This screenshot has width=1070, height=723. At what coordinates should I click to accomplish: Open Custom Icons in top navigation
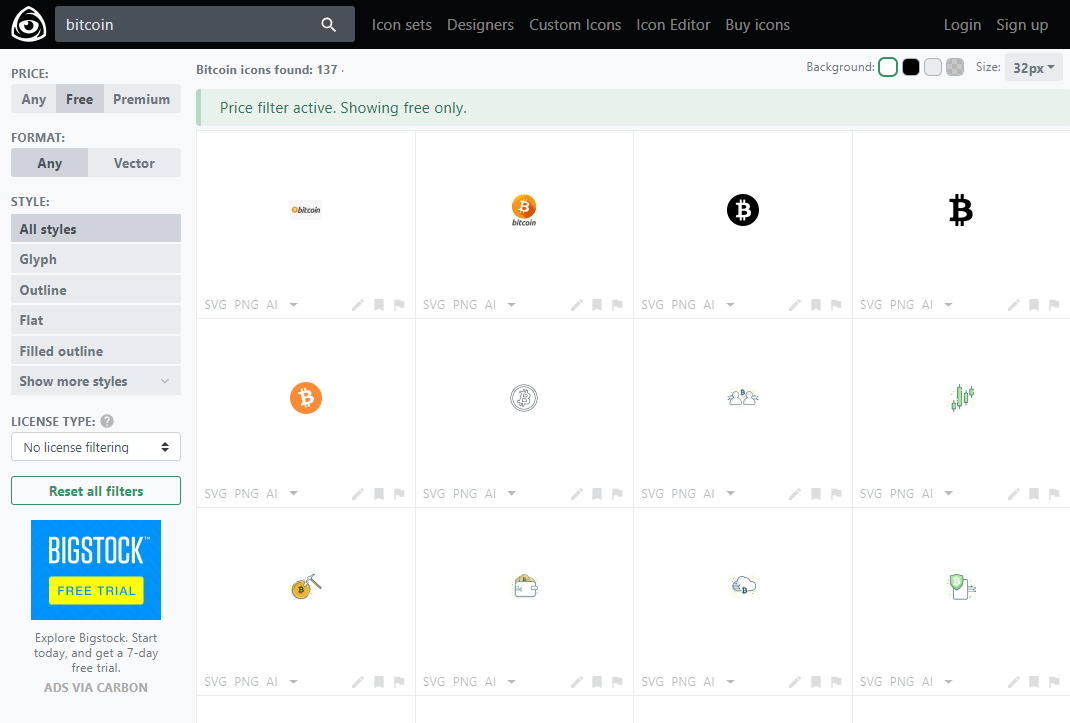(575, 25)
